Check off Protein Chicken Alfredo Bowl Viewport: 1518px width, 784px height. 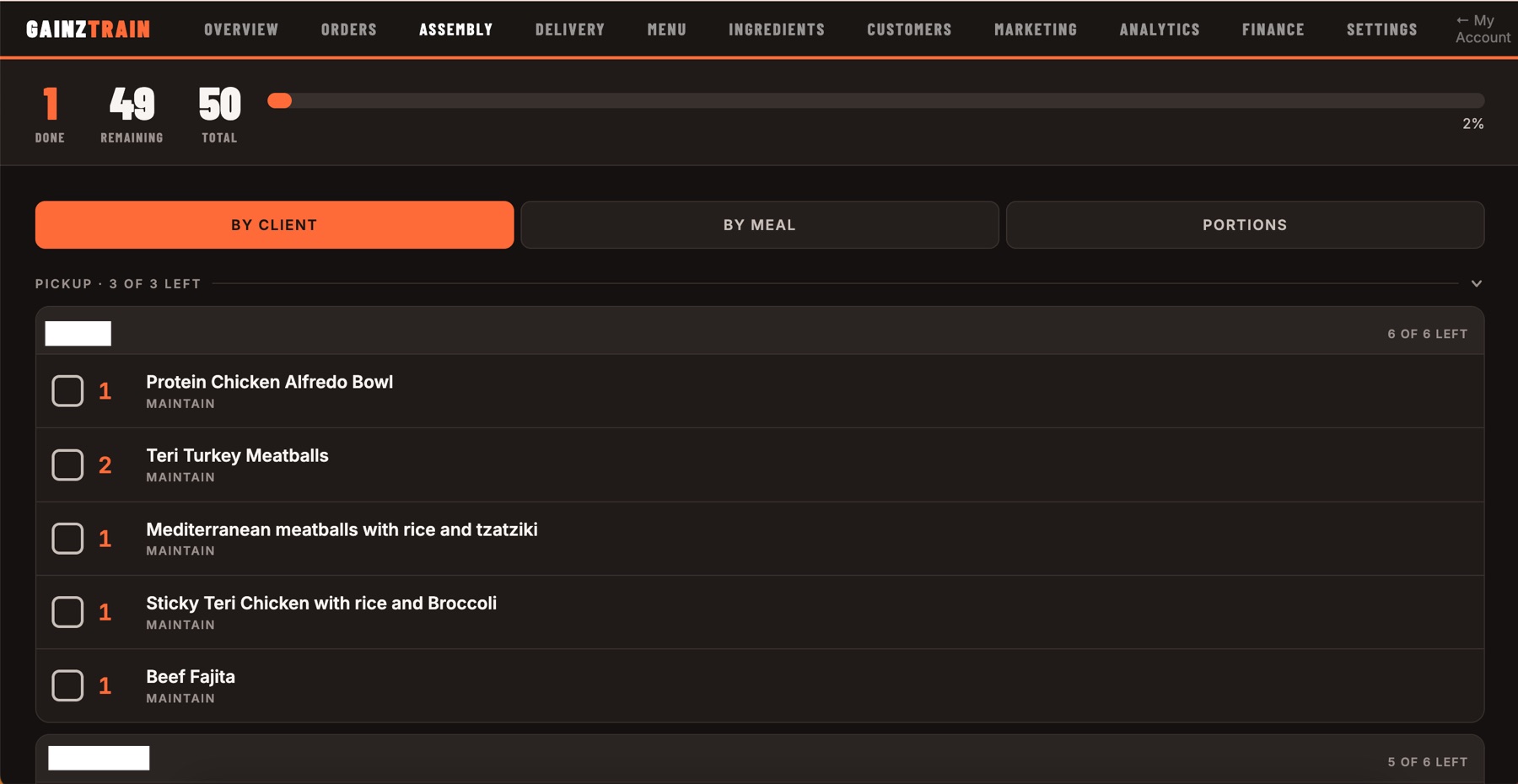67,391
